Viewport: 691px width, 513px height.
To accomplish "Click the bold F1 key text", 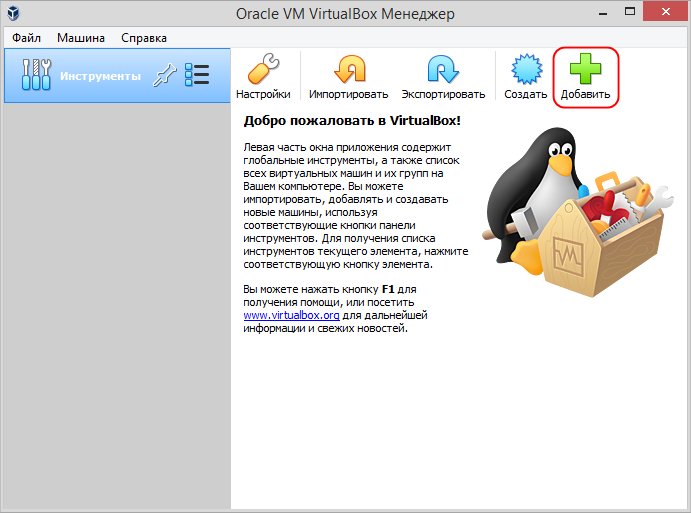I will (388, 290).
